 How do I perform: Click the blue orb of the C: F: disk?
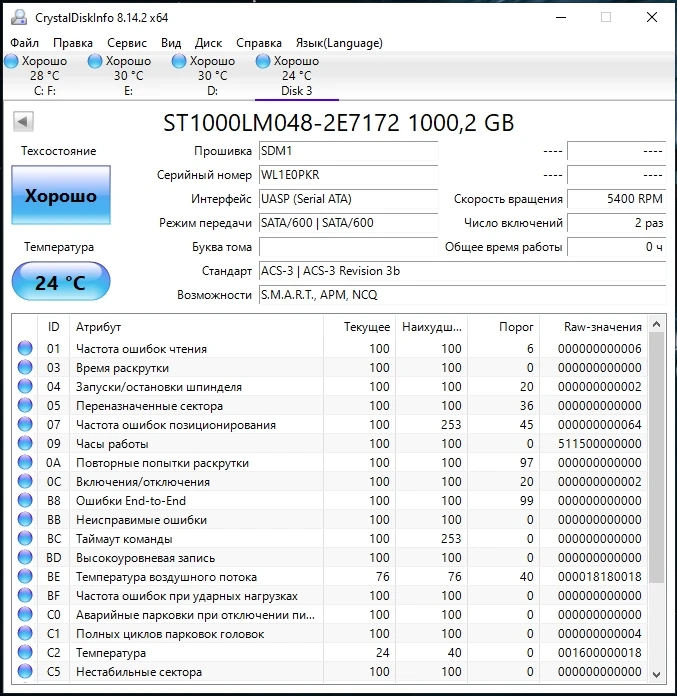click(11, 62)
